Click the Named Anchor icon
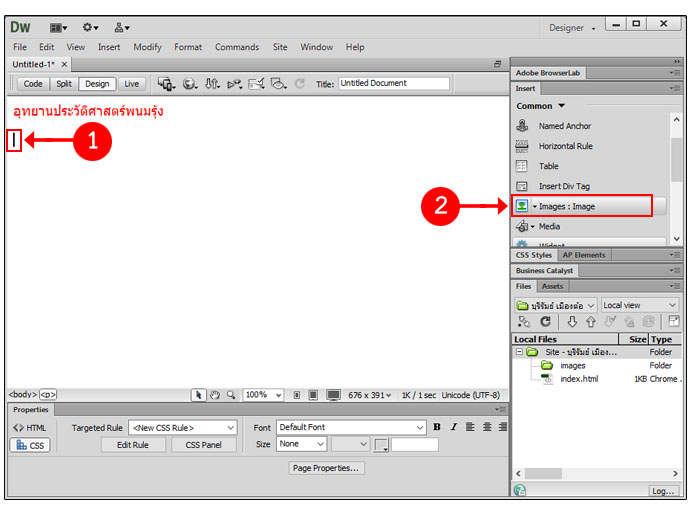 [x=521, y=126]
